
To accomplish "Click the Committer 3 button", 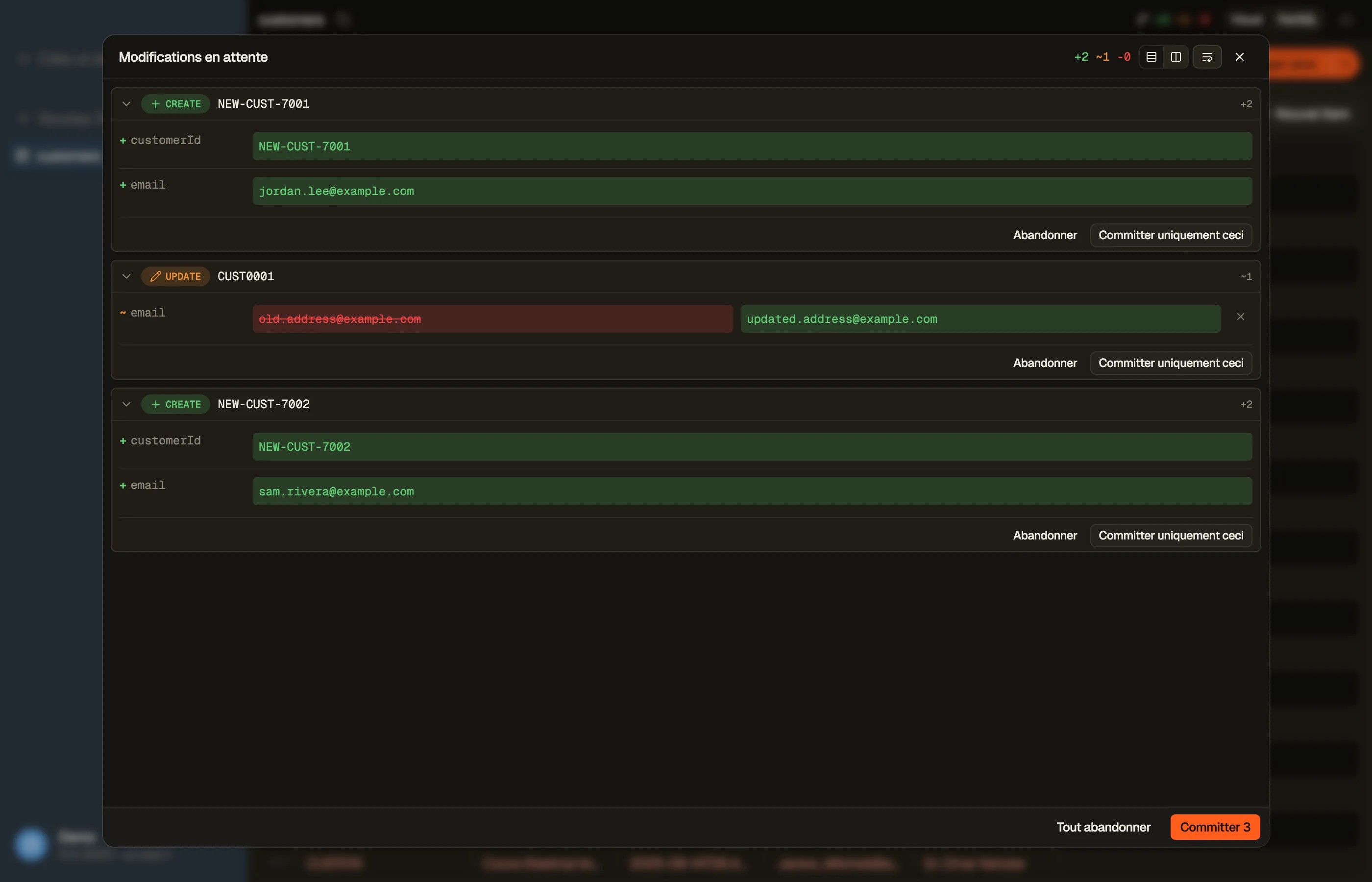I will (1215, 827).
